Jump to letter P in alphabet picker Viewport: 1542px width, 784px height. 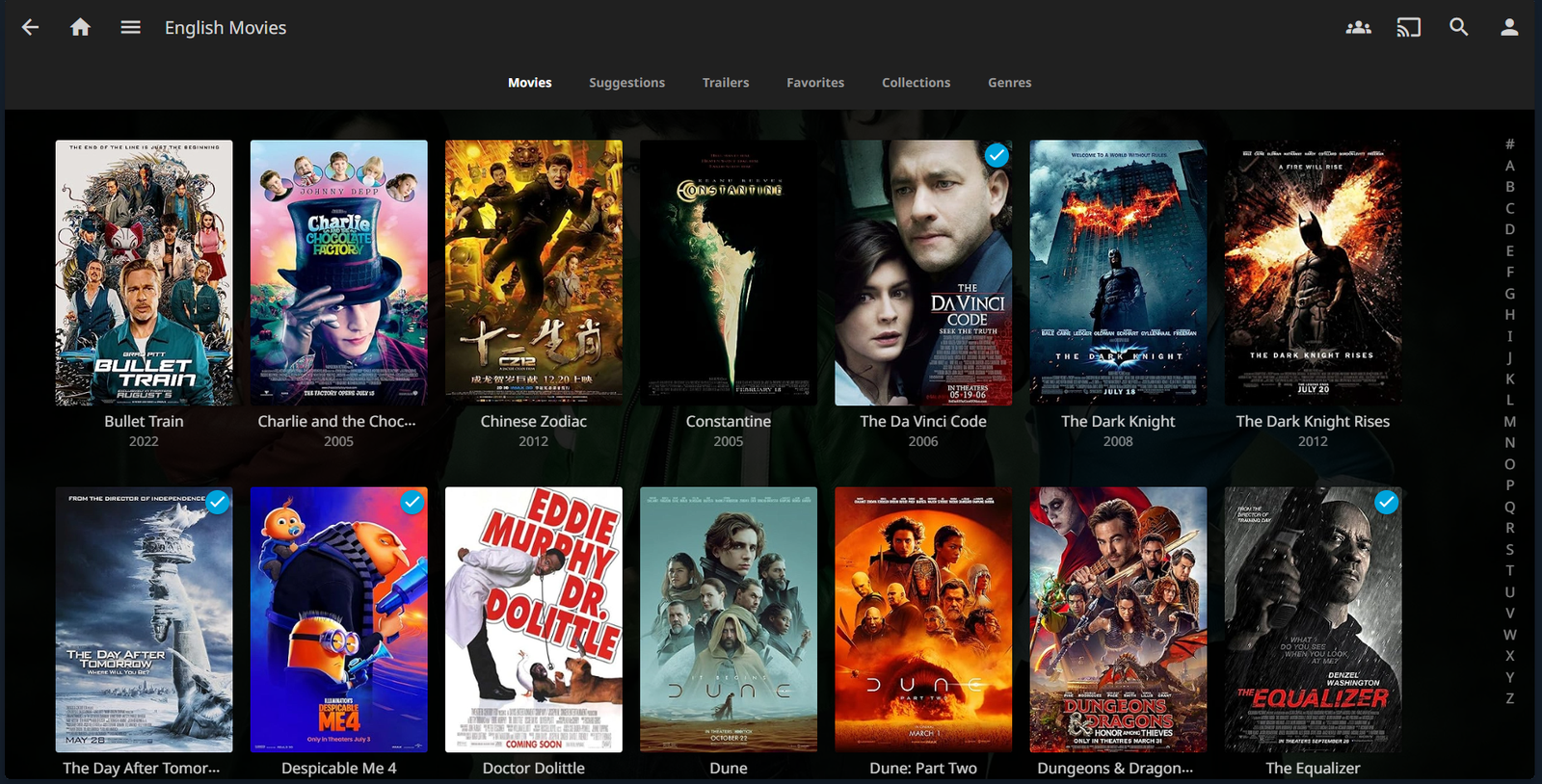pyautogui.click(x=1510, y=485)
